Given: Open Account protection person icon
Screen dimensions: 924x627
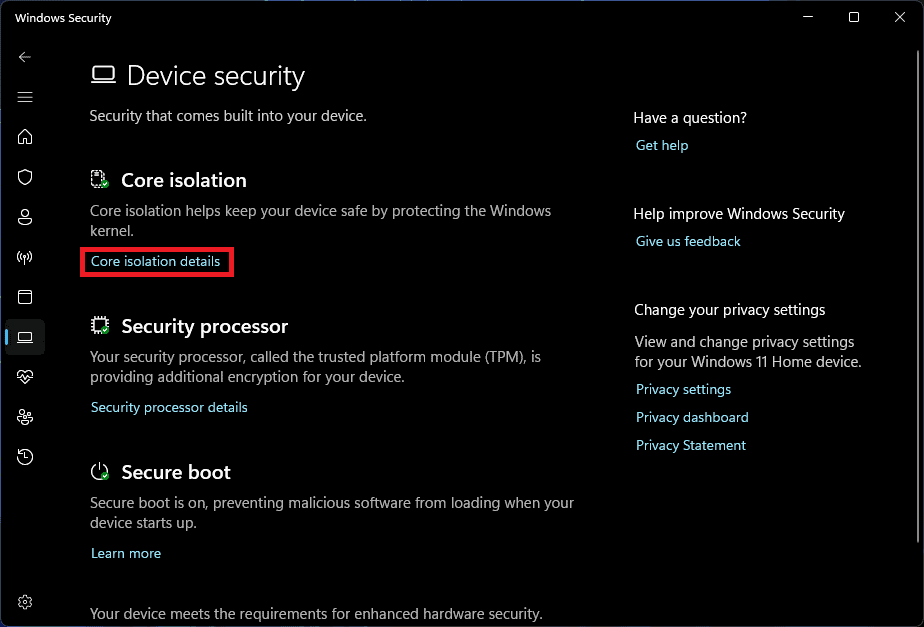Looking at the screenshot, I should coord(25,217).
